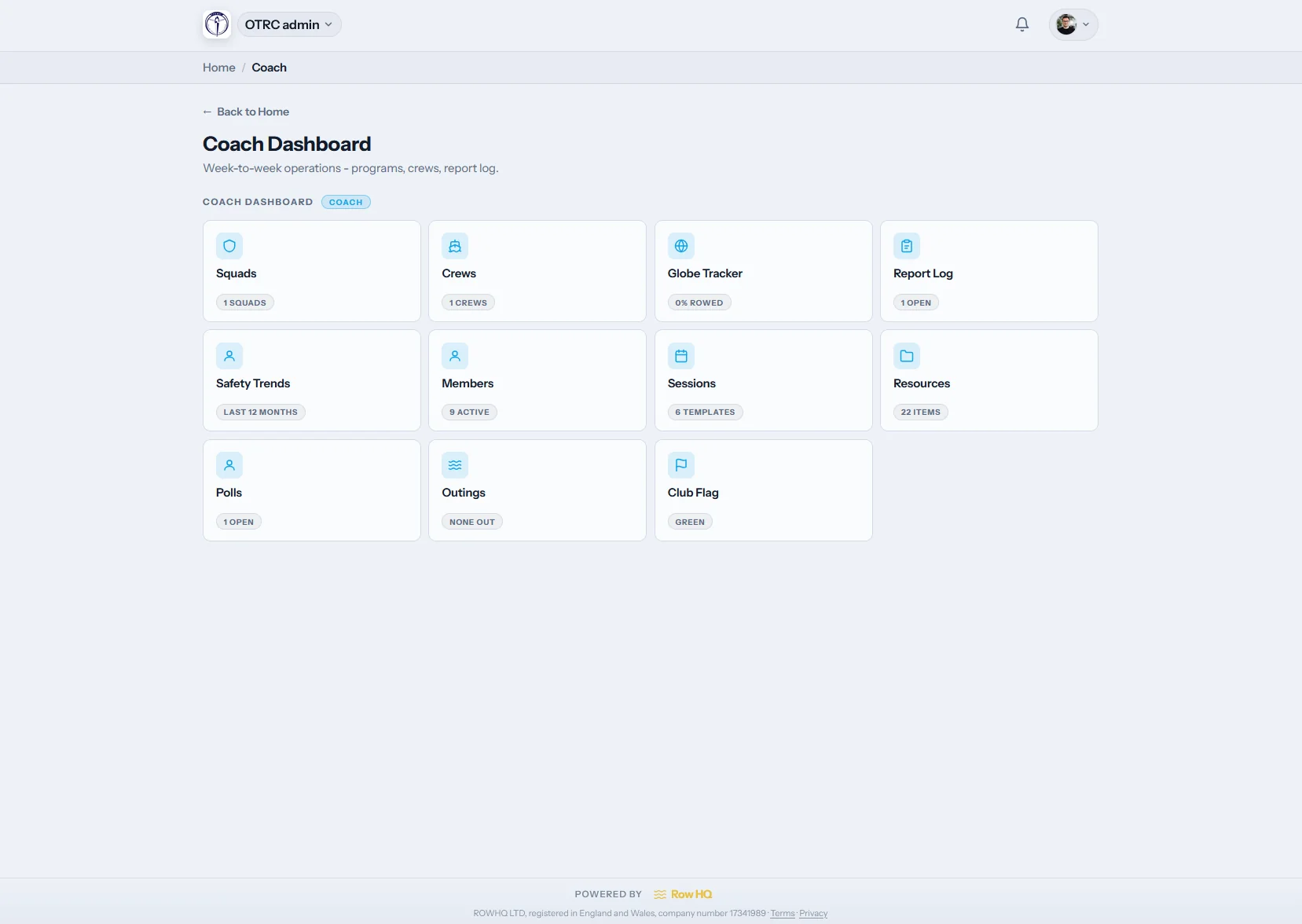Click the 'LAST 12 MONTHS' badge
1302x924 pixels.
coord(261,412)
